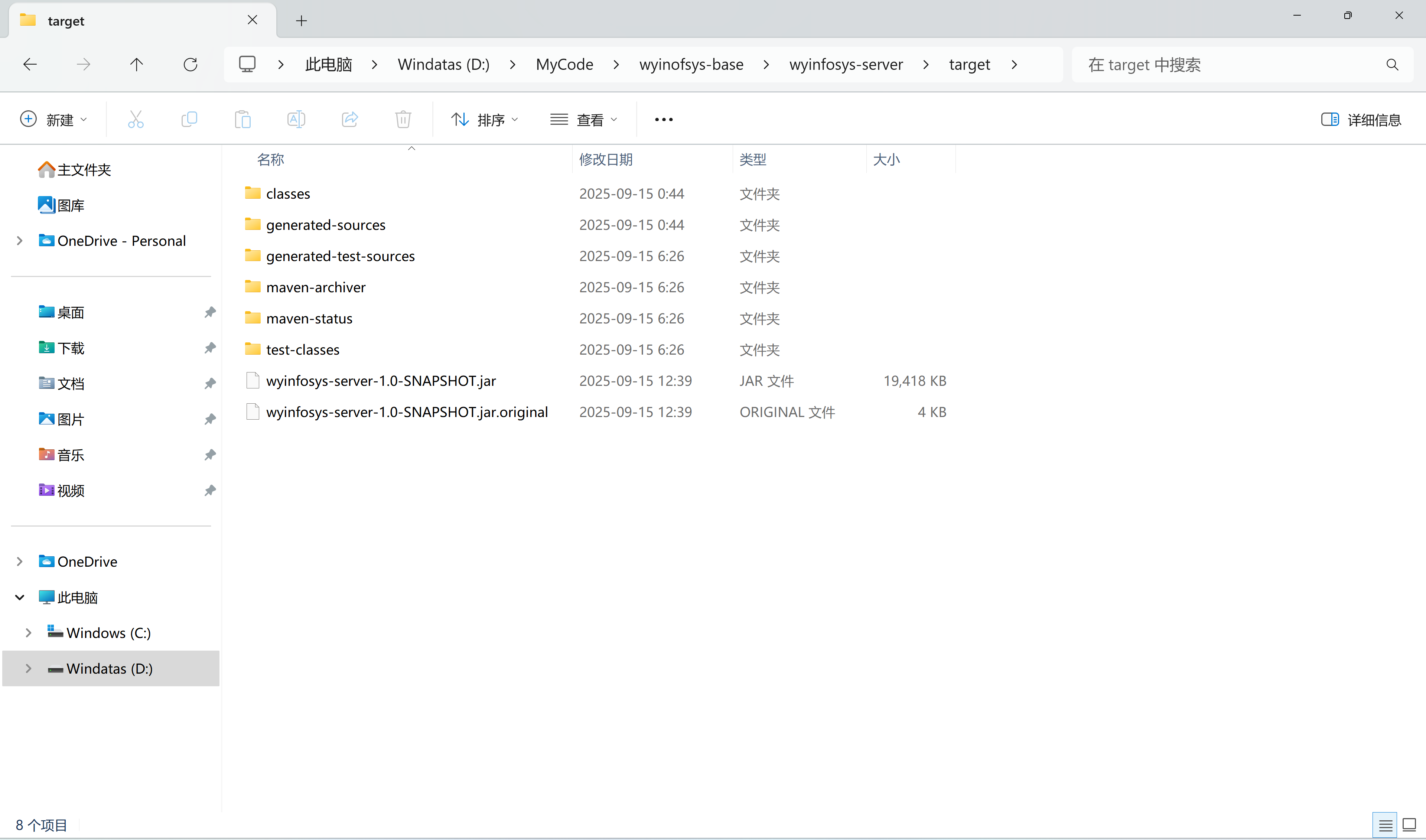Viewport: 1426px width, 840px height.
Task: Open a new File Explorer tab
Action: click(x=302, y=20)
